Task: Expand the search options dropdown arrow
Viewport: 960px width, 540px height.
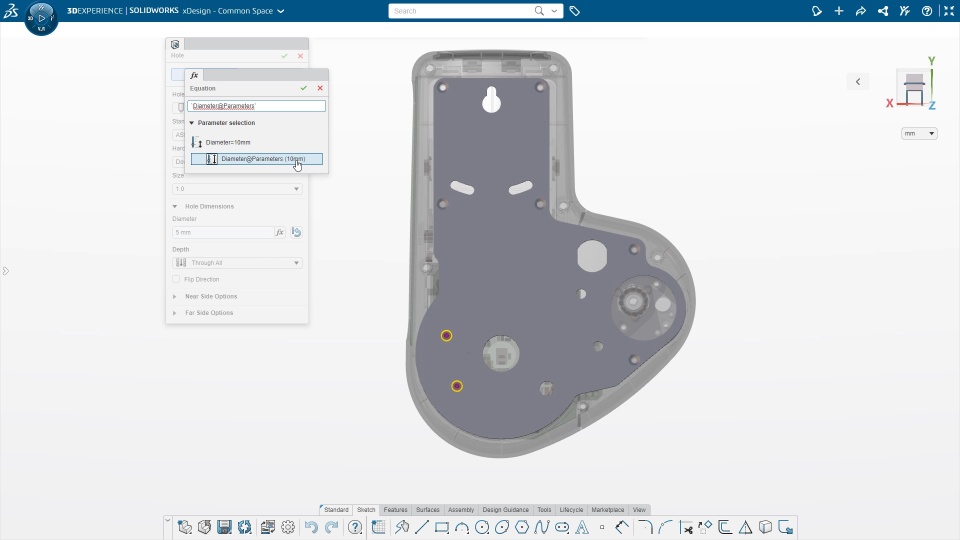Action: (554, 11)
